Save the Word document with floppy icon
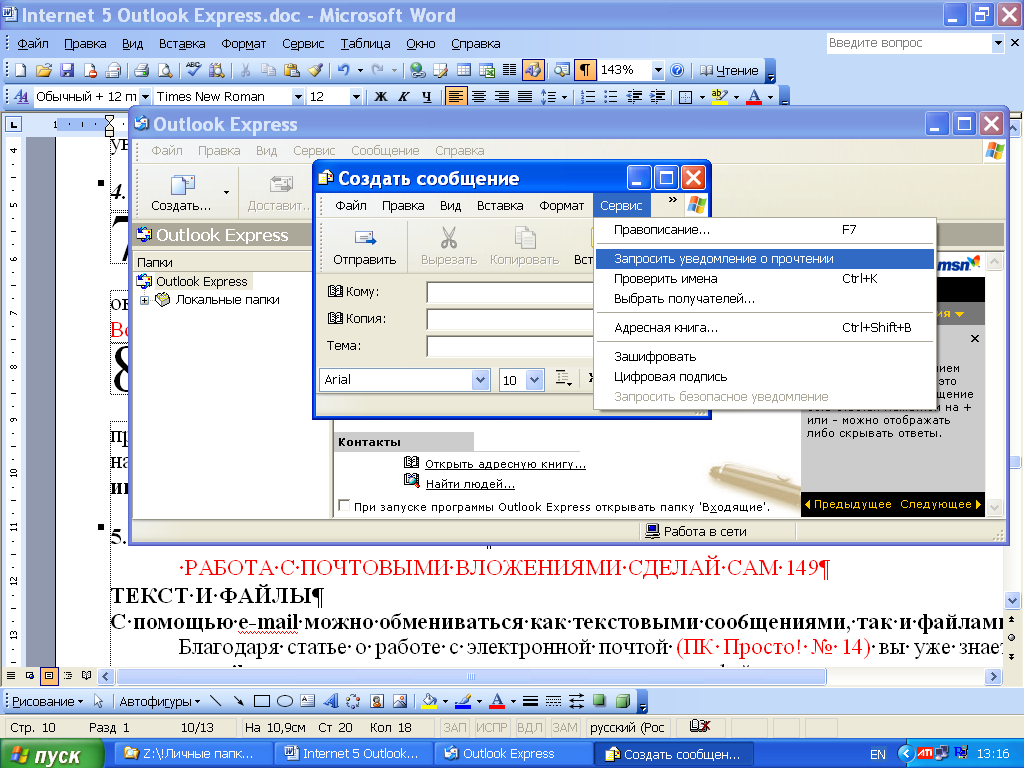1024x768 pixels. click(x=67, y=70)
